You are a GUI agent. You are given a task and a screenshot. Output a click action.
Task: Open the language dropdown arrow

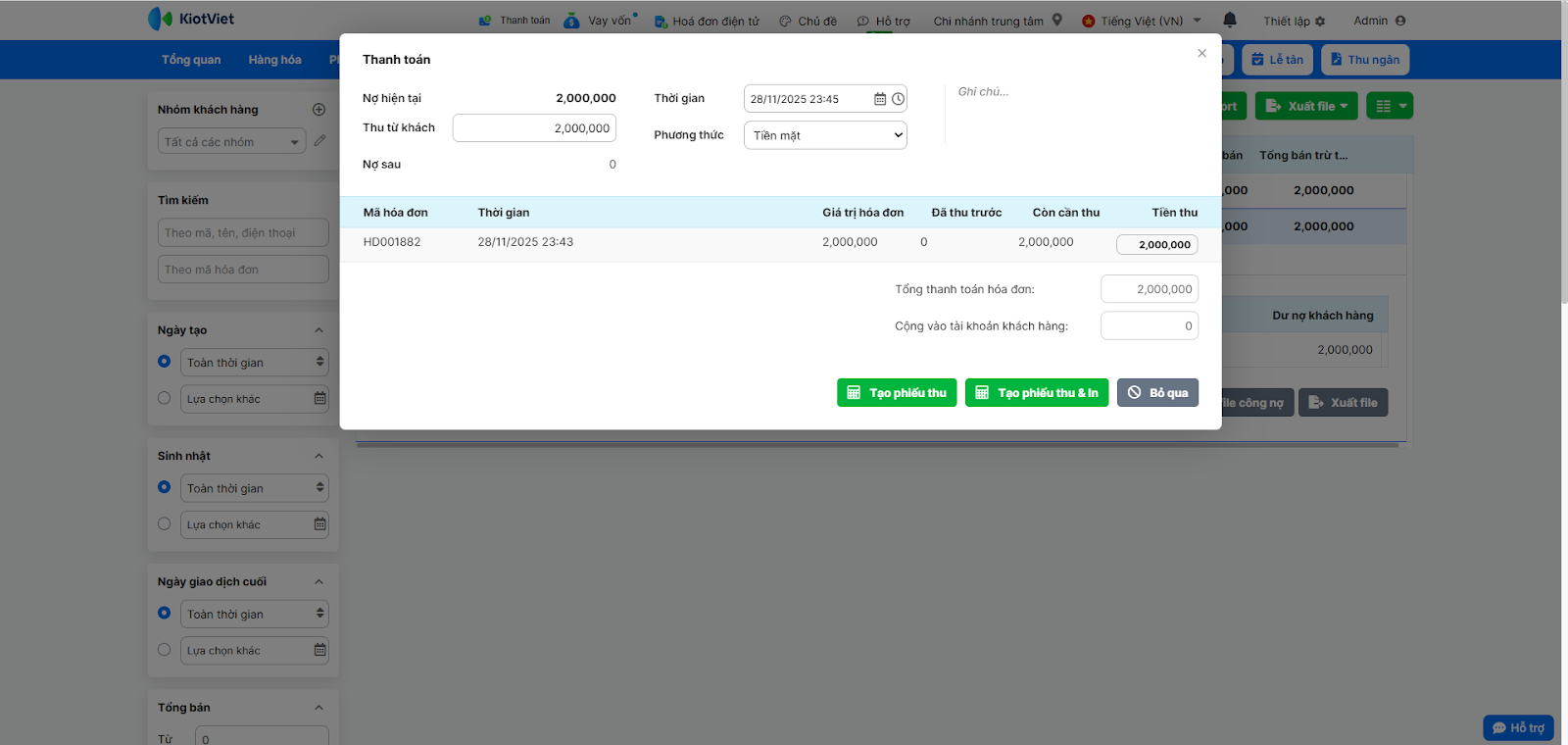1197,20
